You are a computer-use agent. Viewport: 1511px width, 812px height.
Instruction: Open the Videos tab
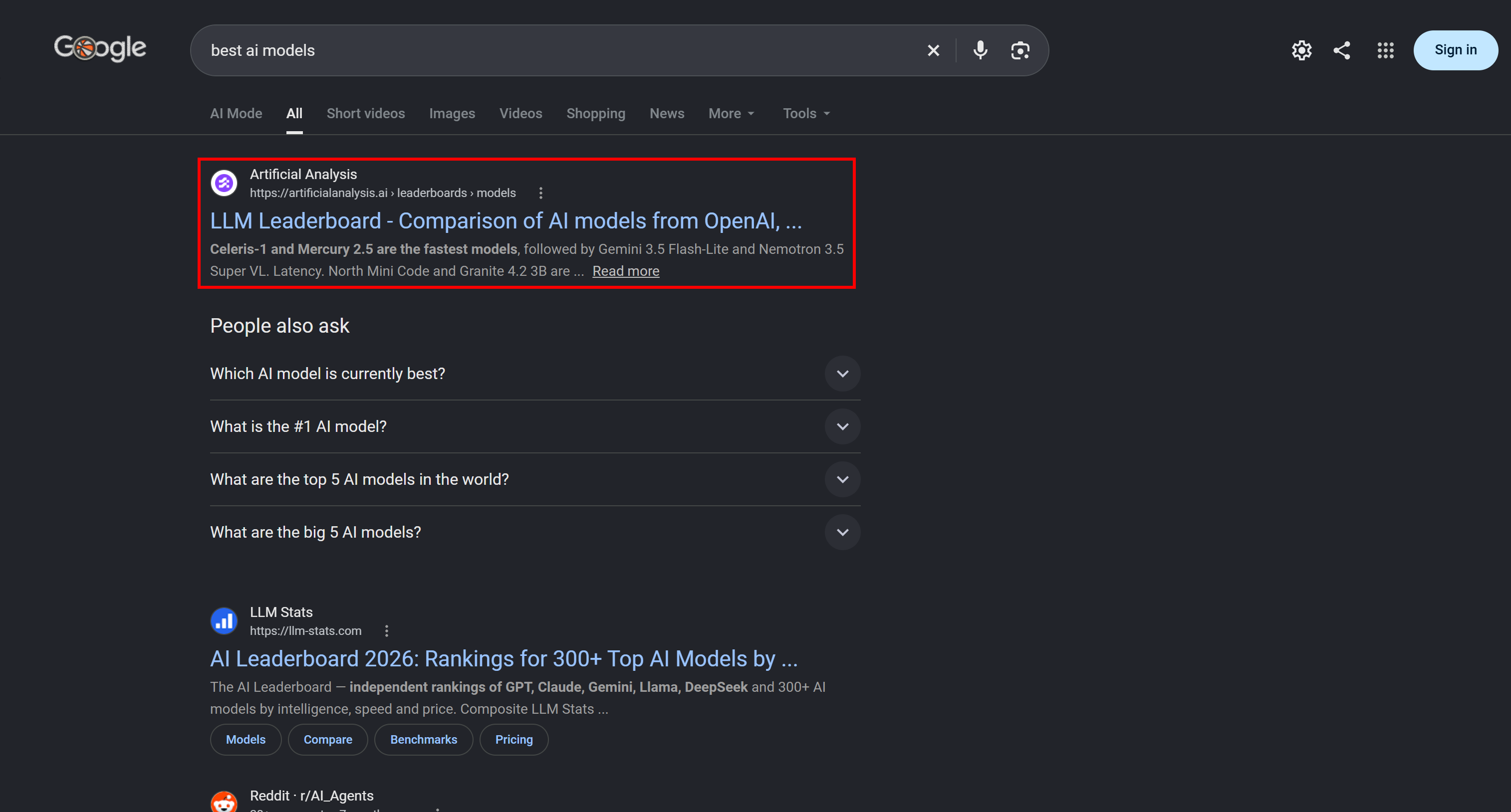(x=520, y=114)
